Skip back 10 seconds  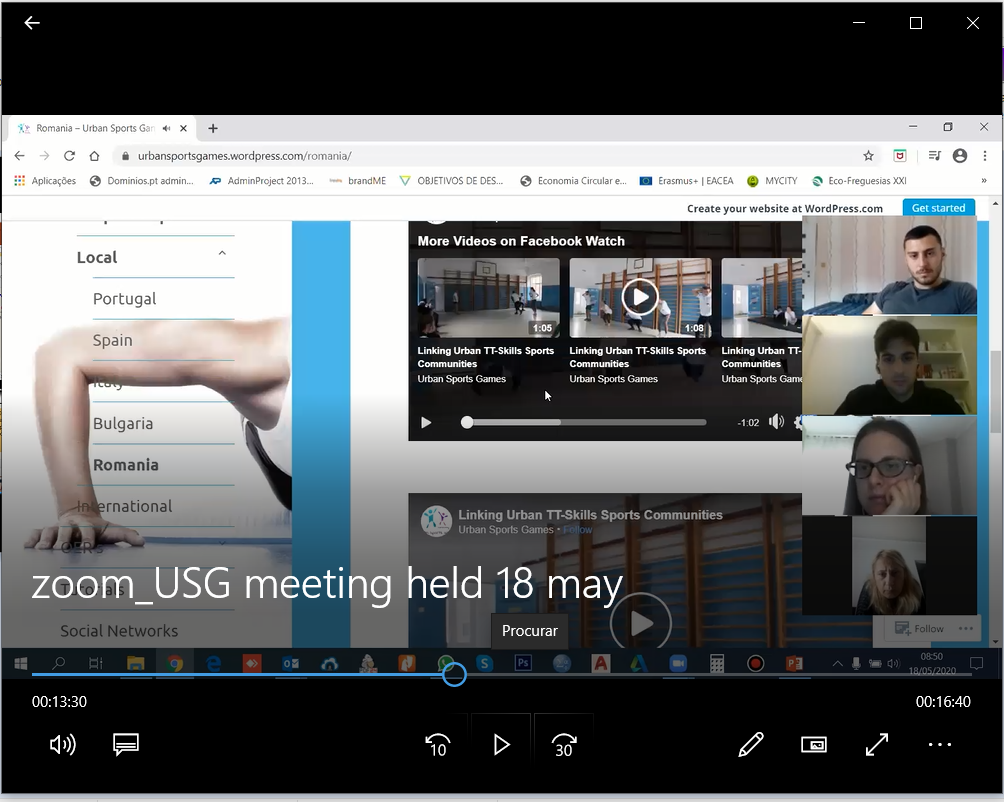[x=438, y=744]
